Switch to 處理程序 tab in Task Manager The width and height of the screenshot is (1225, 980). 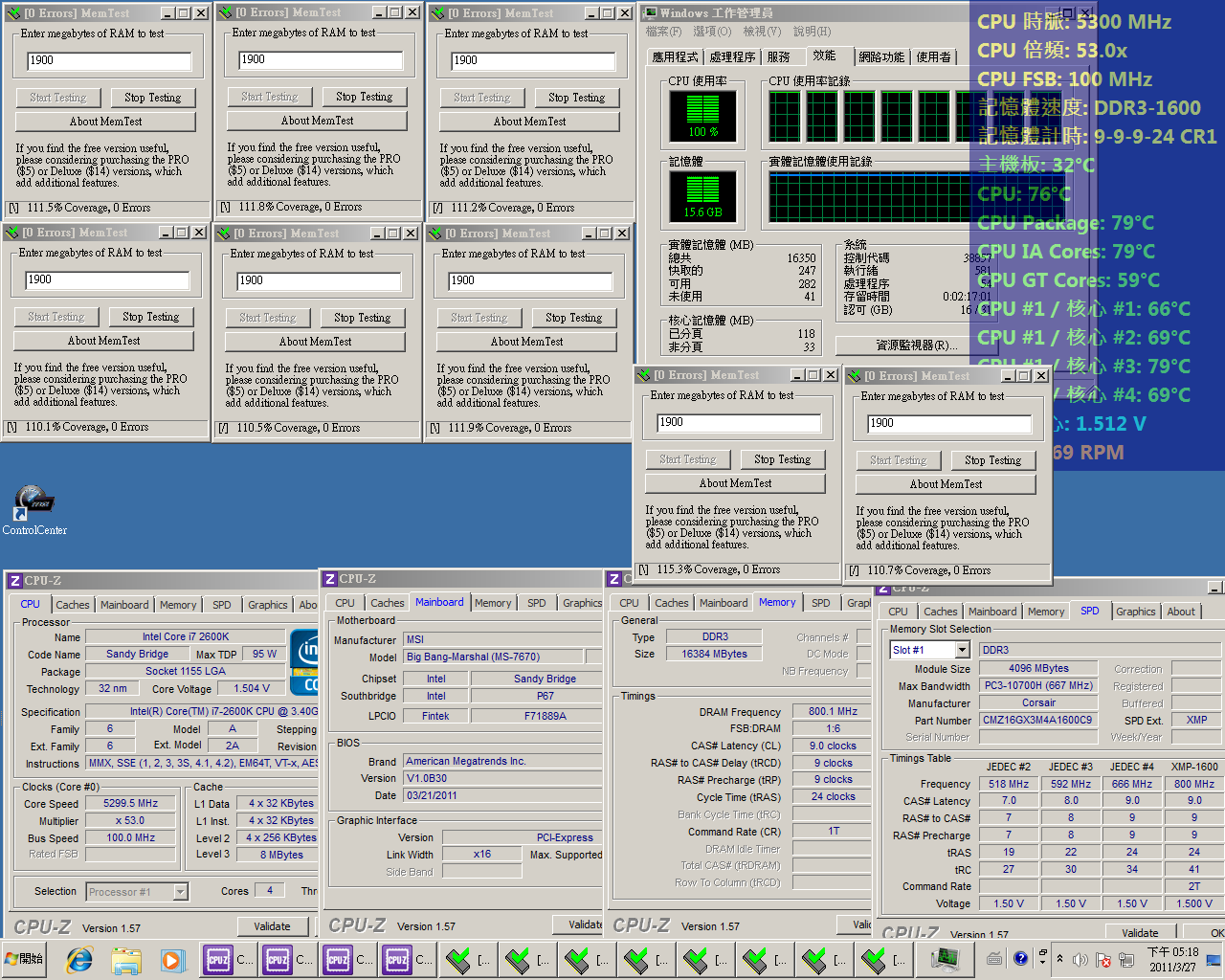tap(732, 57)
